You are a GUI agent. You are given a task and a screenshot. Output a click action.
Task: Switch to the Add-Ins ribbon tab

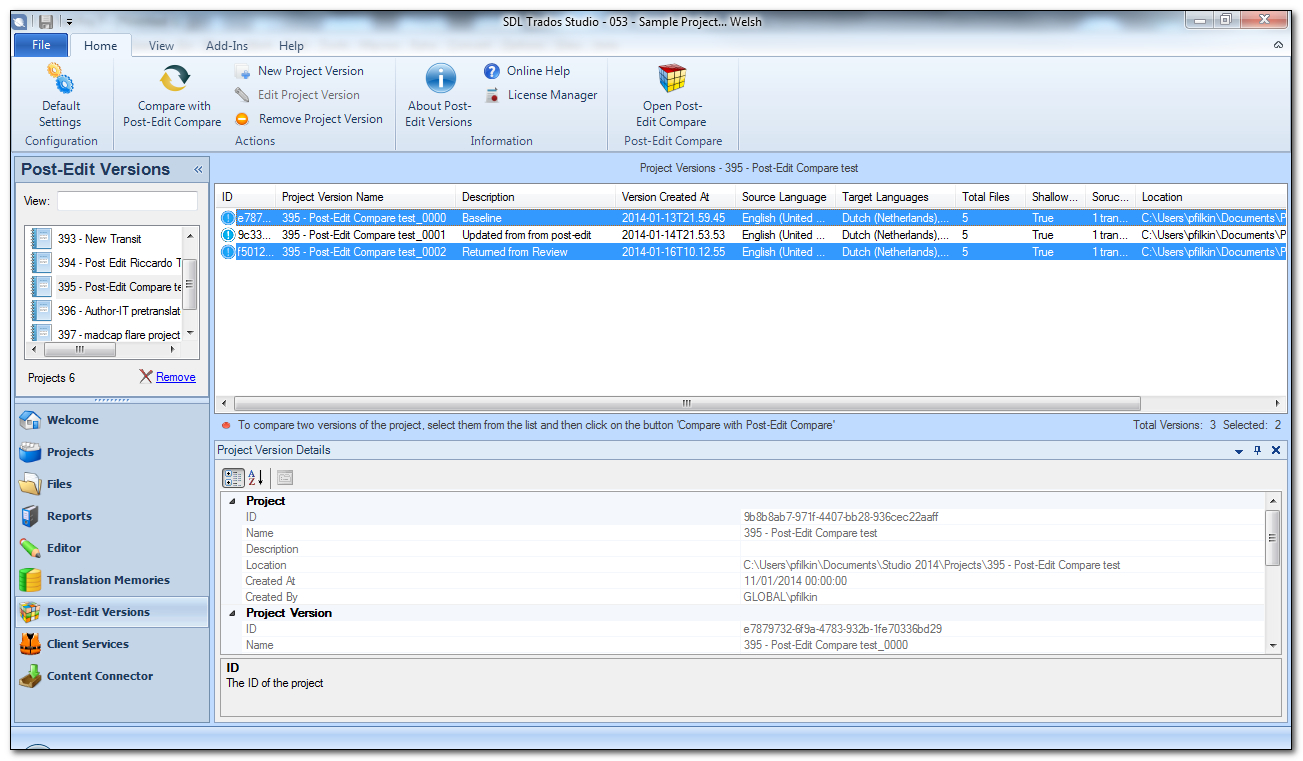(227, 46)
